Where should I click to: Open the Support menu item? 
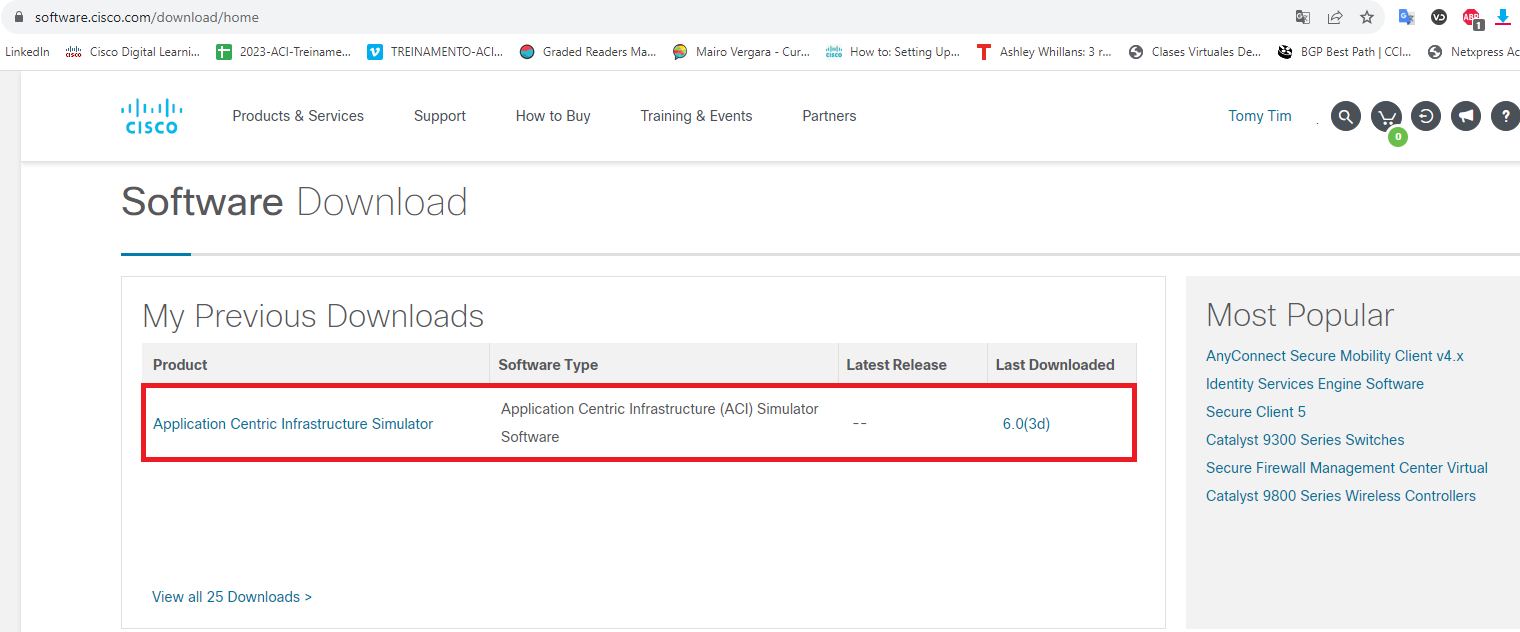pyautogui.click(x=439, y=115)
